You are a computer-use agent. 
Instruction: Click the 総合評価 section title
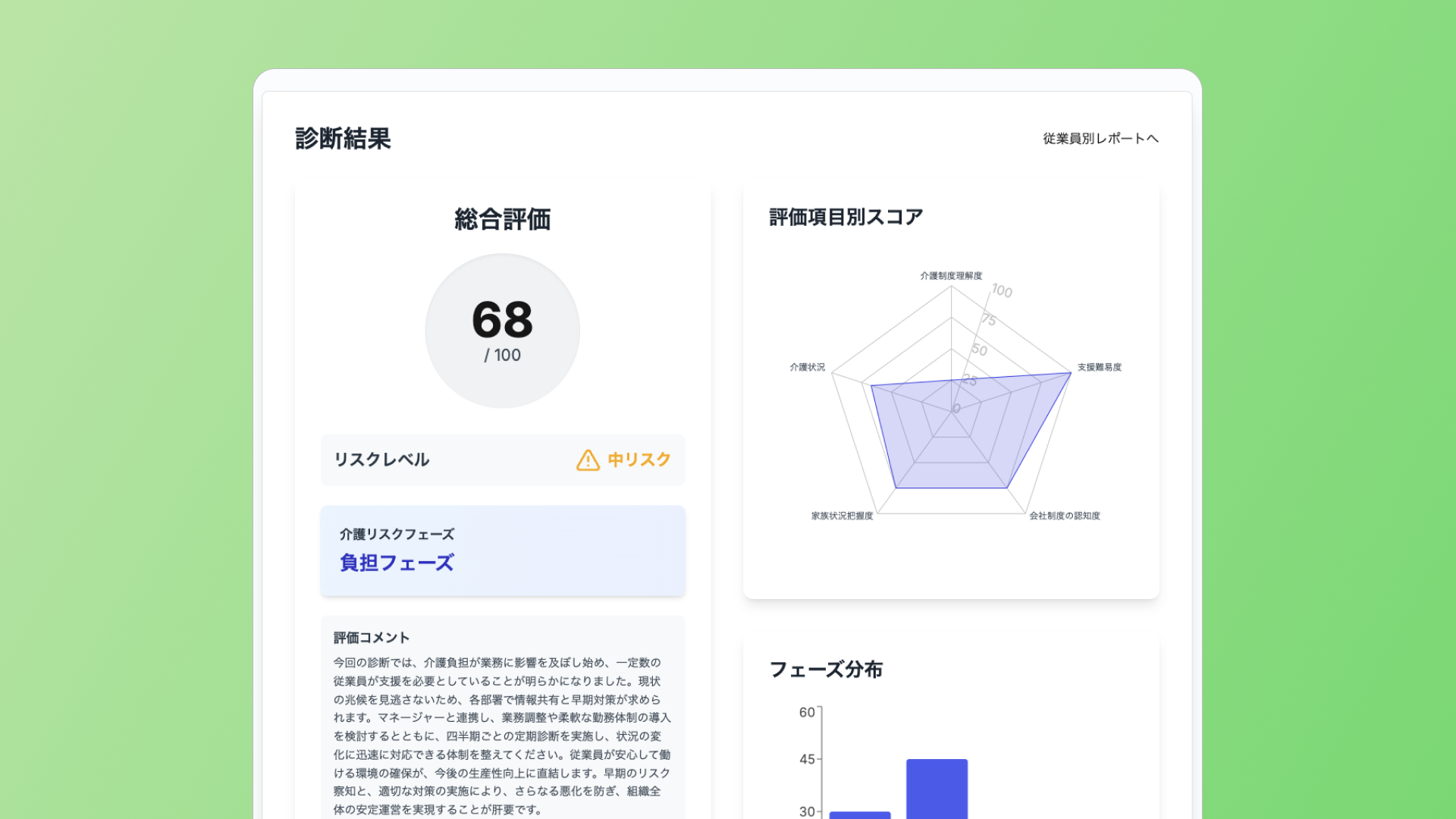(502, 219)
